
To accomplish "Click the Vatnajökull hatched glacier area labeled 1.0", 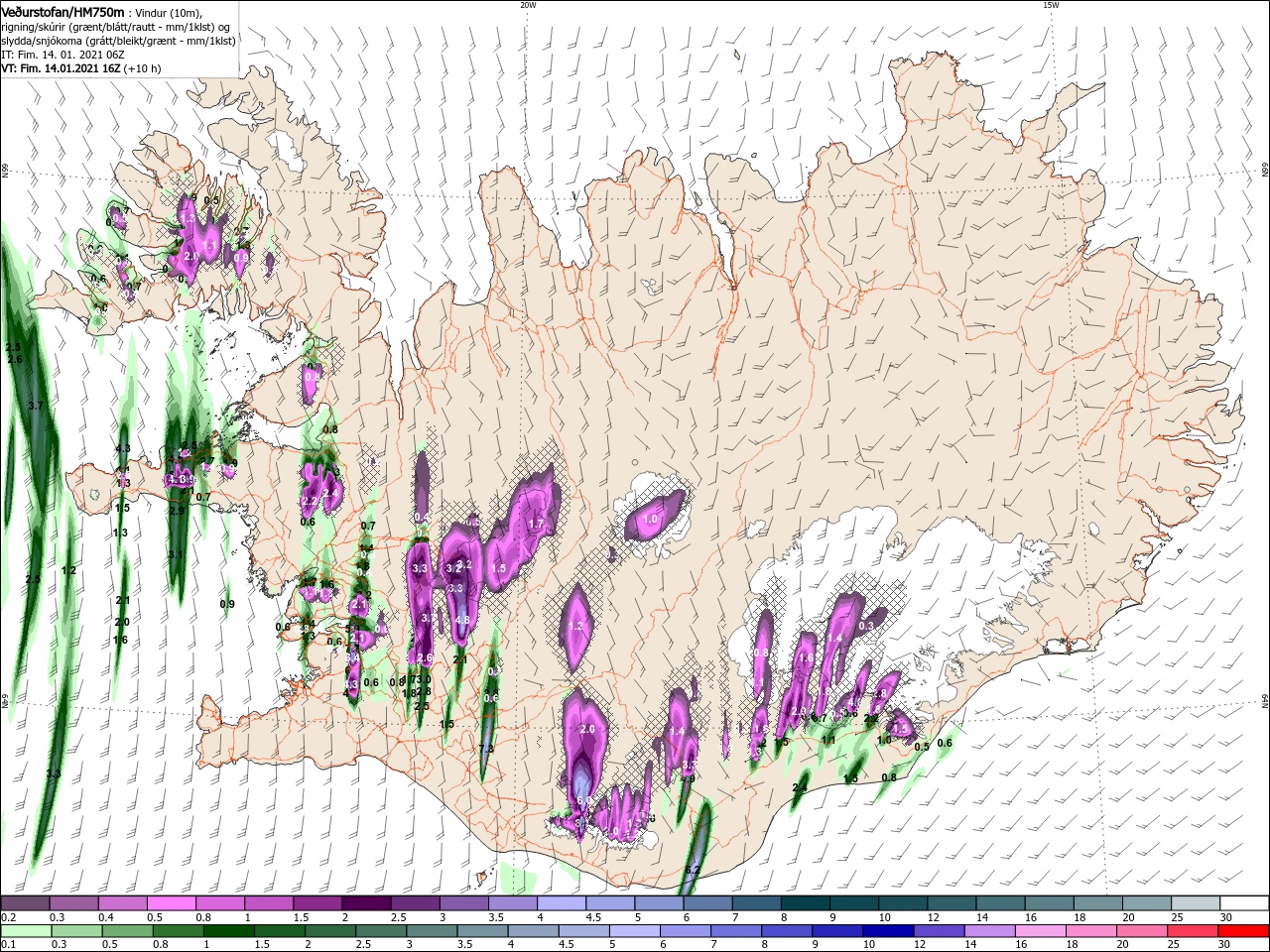I will click(650, 516).
